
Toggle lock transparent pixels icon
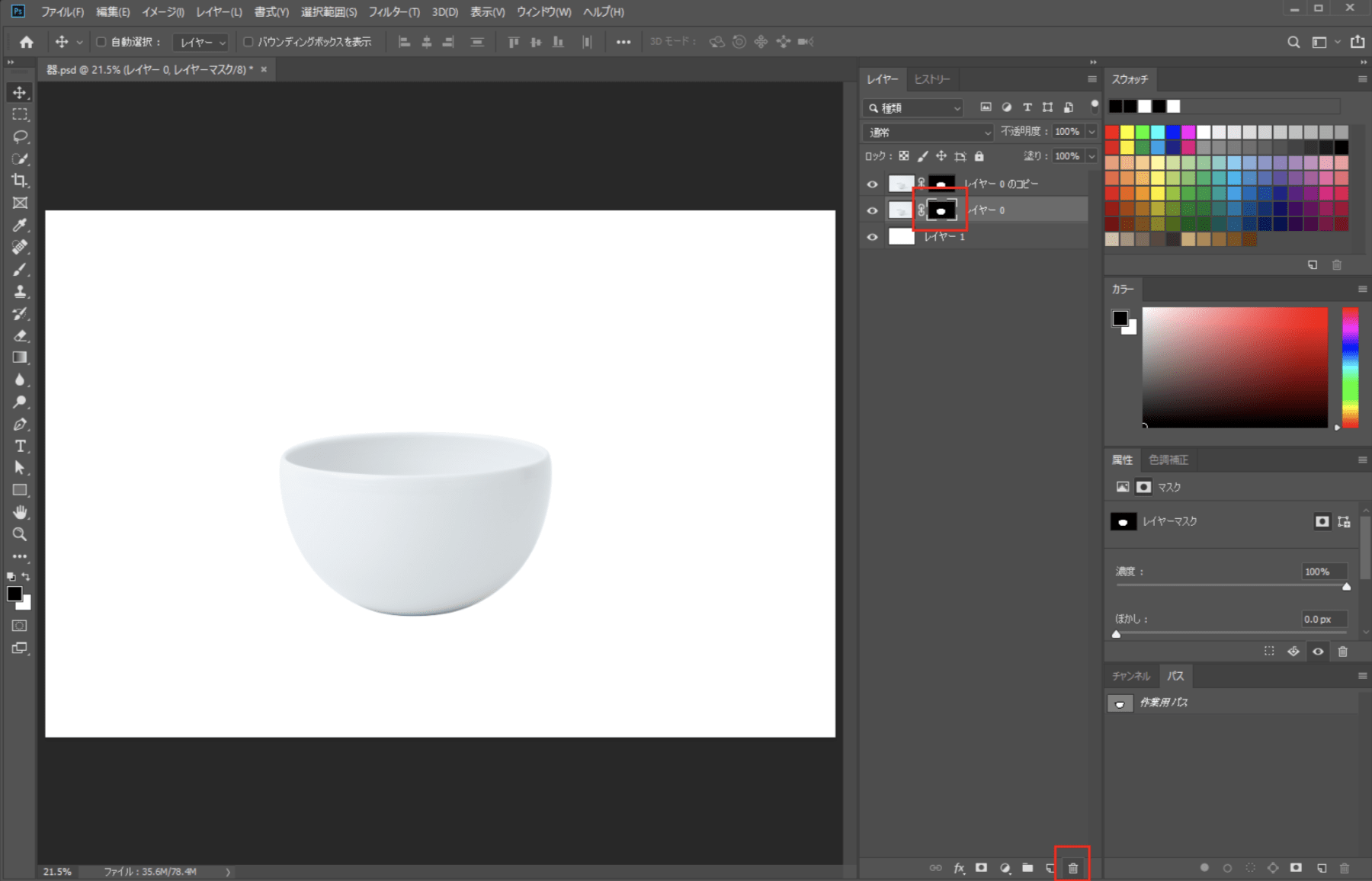[x=903, y=156]
